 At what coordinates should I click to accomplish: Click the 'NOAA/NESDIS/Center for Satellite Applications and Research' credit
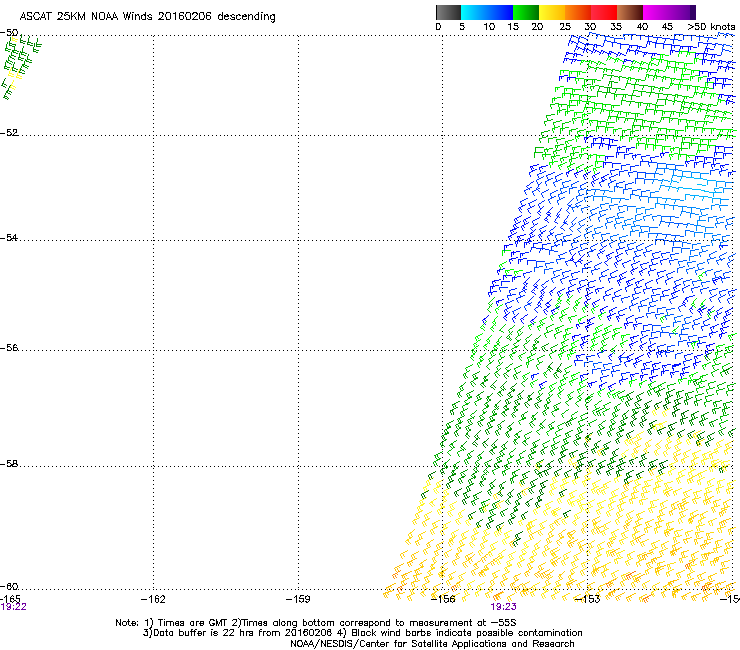click(x=432, y=644)
